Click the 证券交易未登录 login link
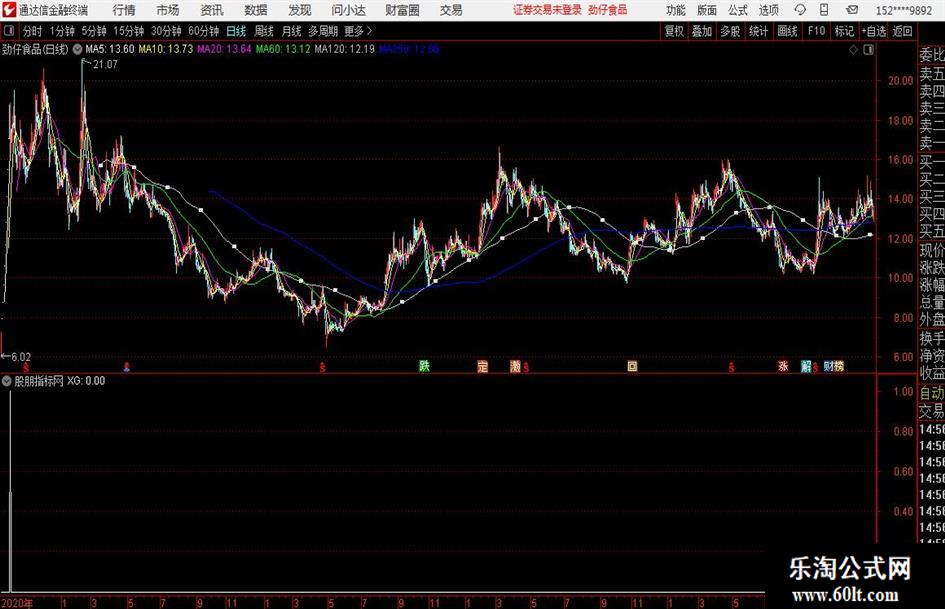Screen dimensions: 945x609 [x=547, y=10]
